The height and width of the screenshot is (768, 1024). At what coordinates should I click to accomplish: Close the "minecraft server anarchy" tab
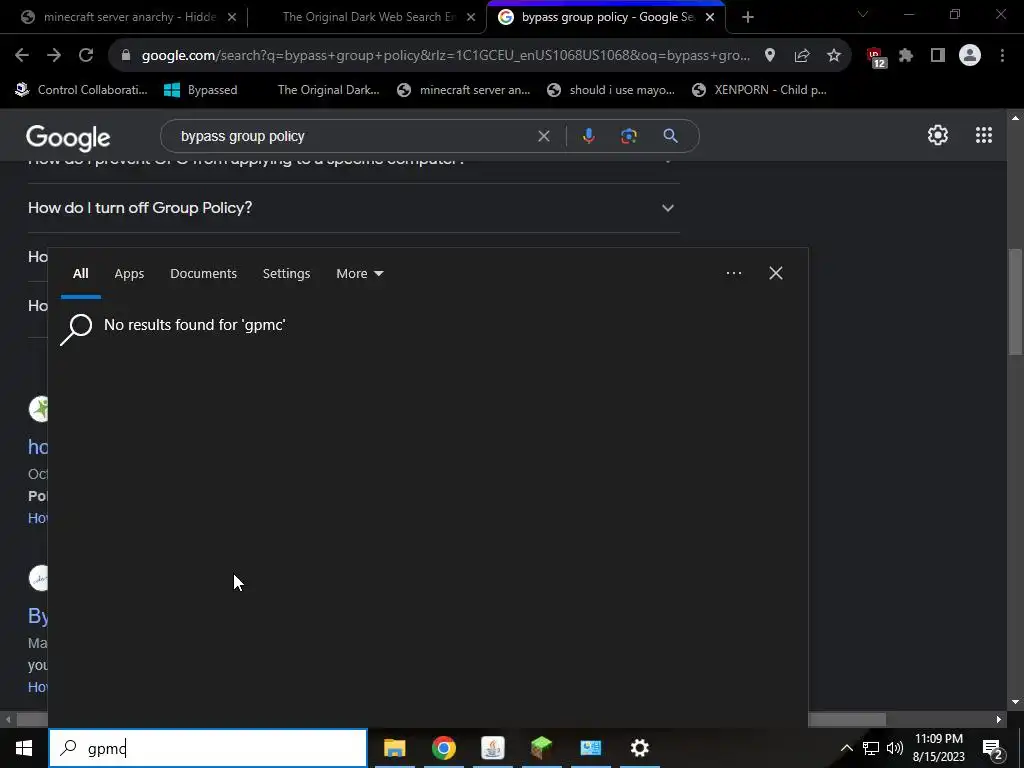232,17
